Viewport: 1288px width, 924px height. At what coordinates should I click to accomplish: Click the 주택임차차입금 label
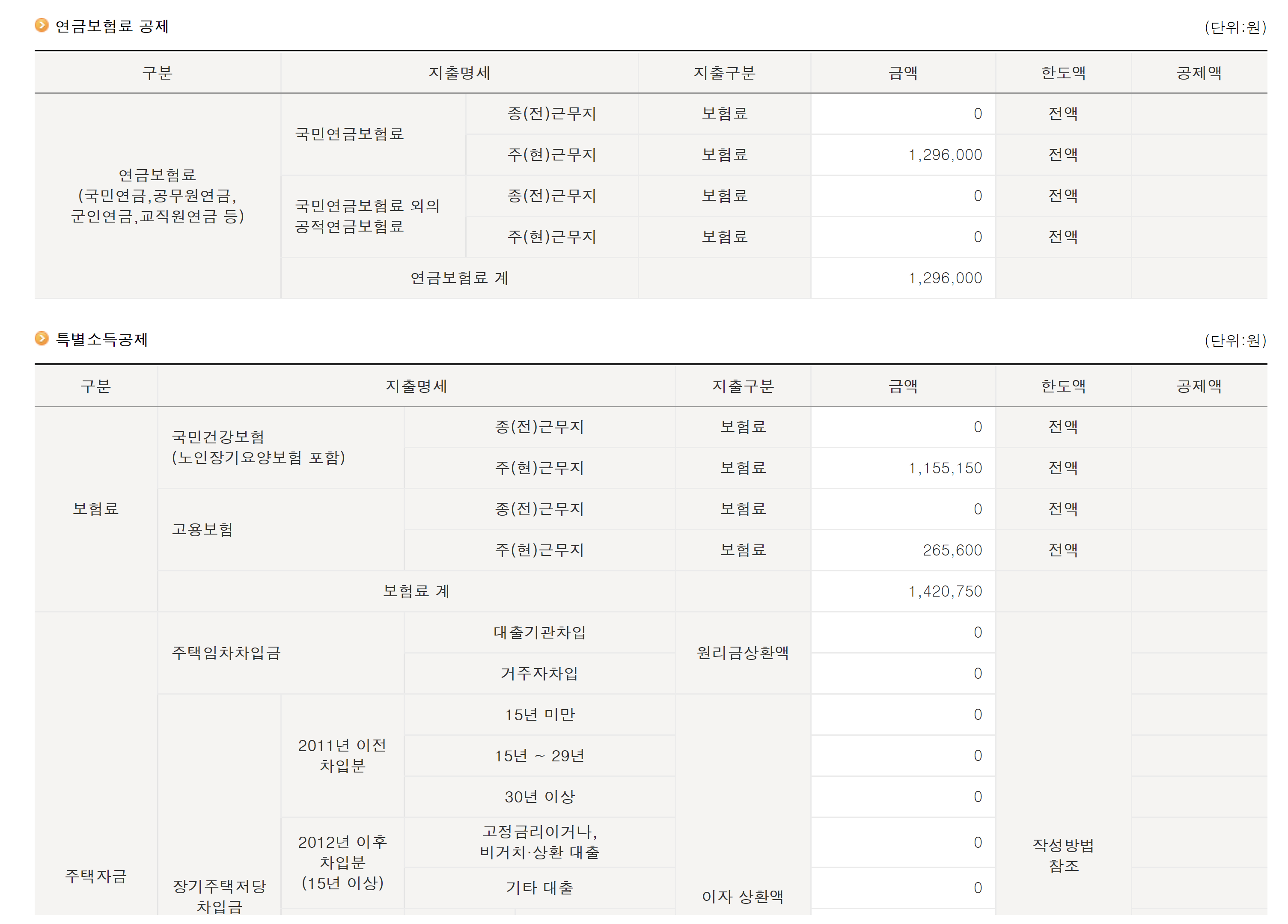[226, 653]
